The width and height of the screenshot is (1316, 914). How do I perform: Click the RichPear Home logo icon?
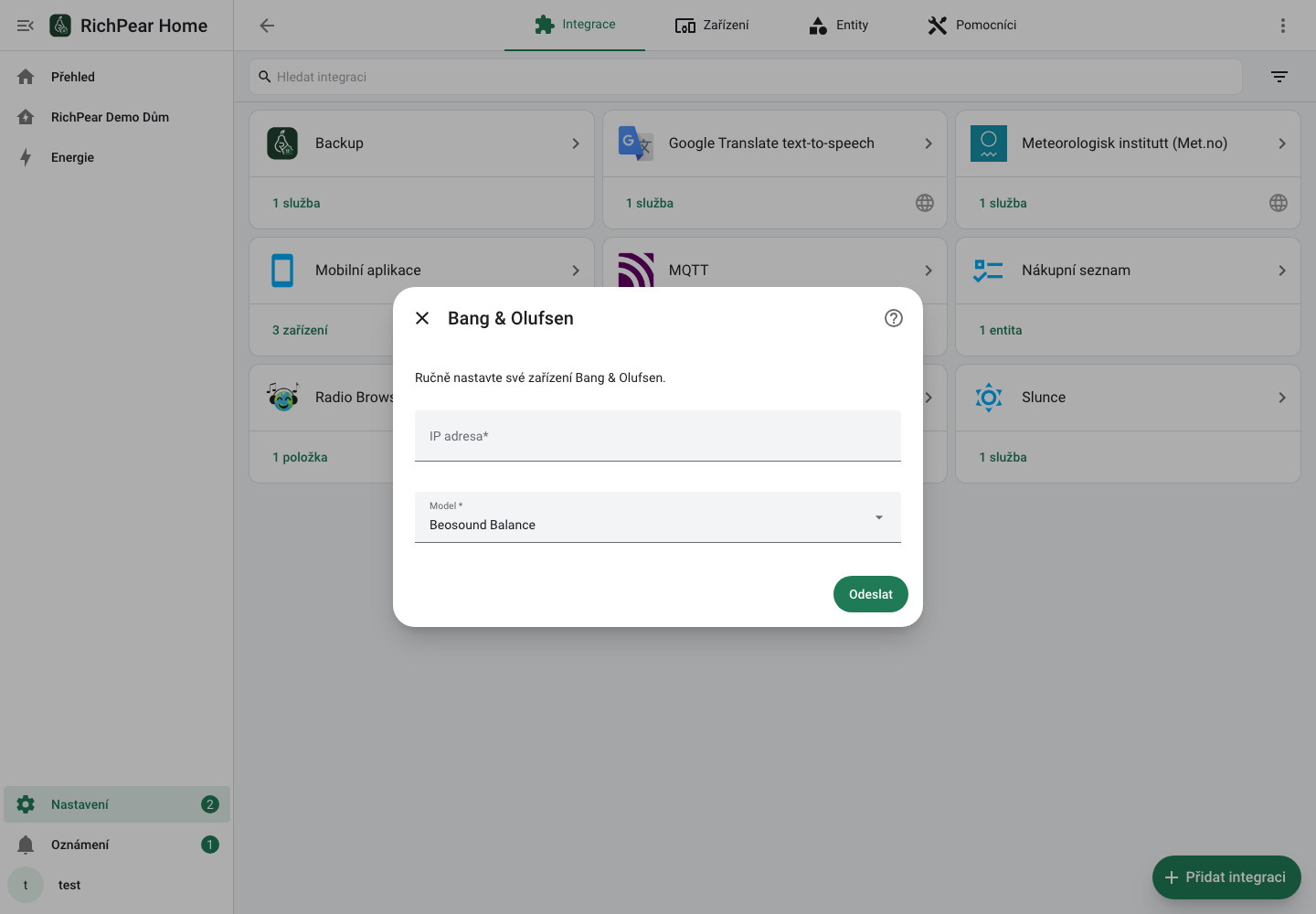[60, 26]
